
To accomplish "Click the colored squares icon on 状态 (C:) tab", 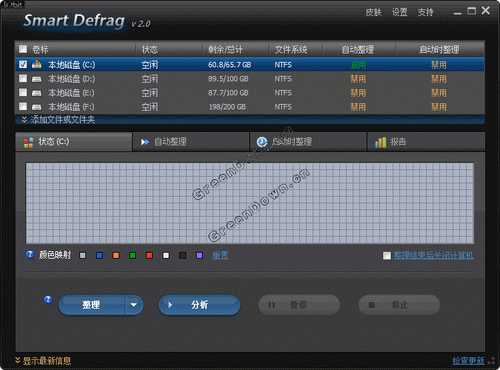I will [29, 142].
